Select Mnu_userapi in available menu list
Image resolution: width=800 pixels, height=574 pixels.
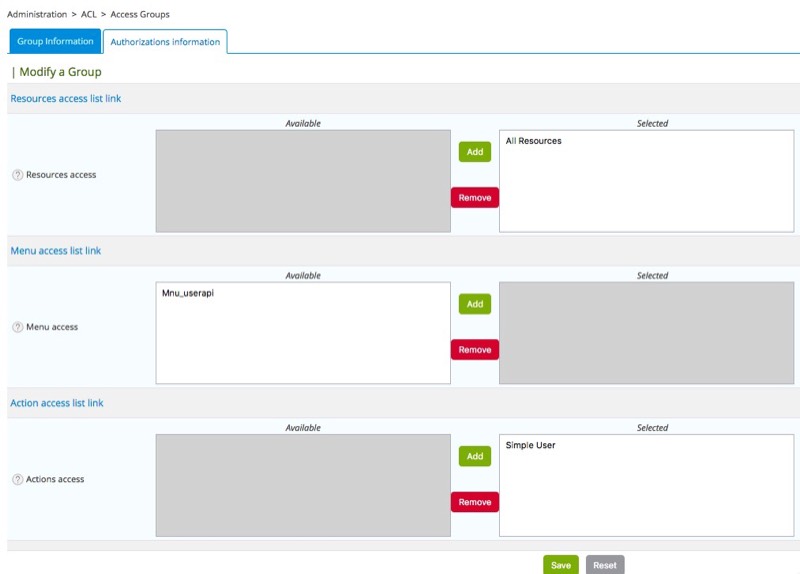(188, 293)
